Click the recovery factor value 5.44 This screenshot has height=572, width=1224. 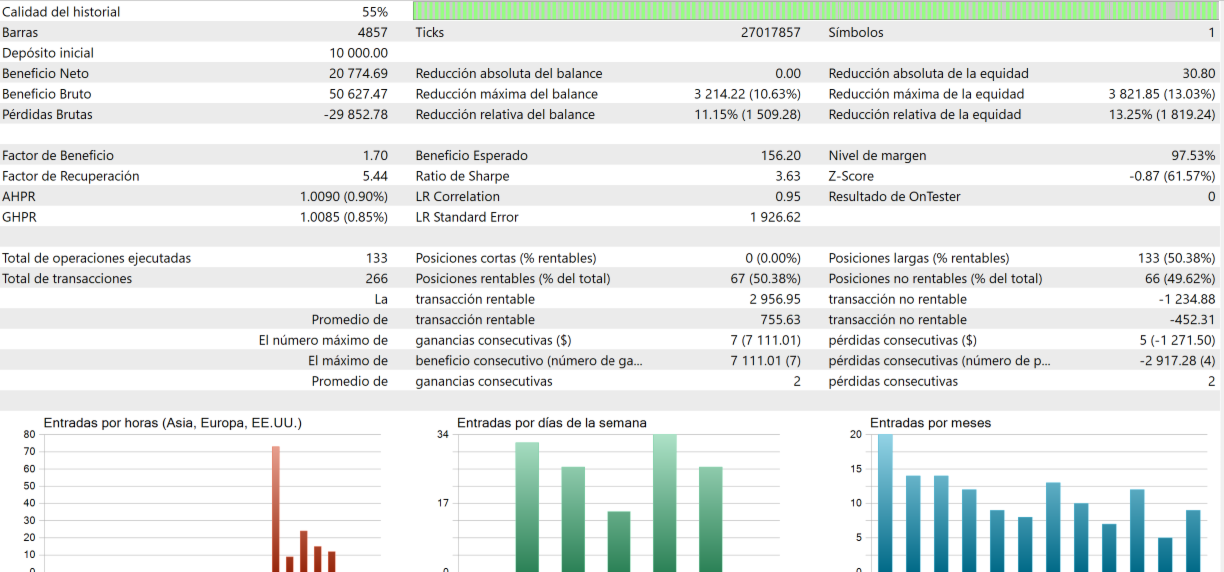click(x=375, y=176)
